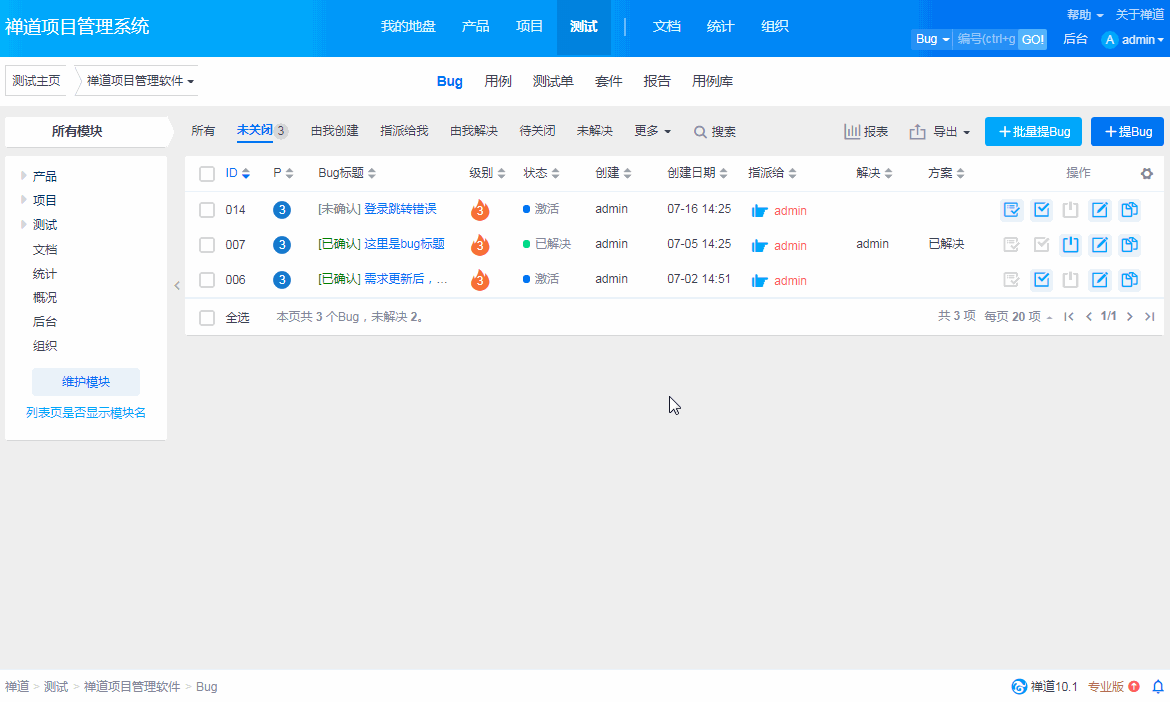Click the copy icon for bug 007
1170x702 pixels.
(1130, 245)
